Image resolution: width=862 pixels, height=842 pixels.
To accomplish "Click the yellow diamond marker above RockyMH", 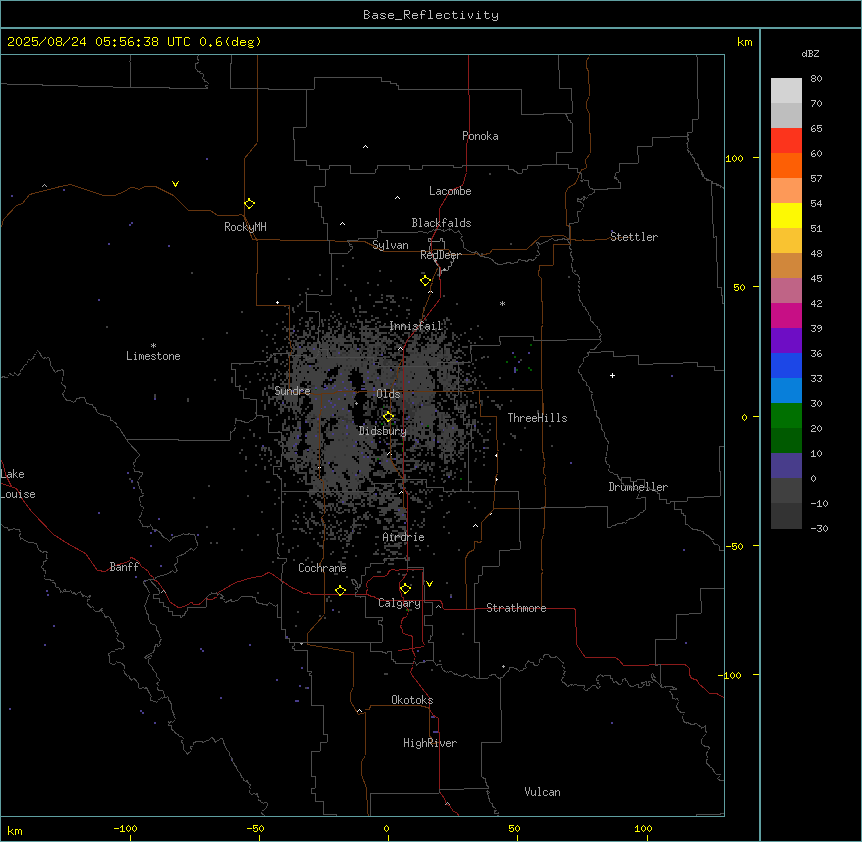I will [249, 203].
